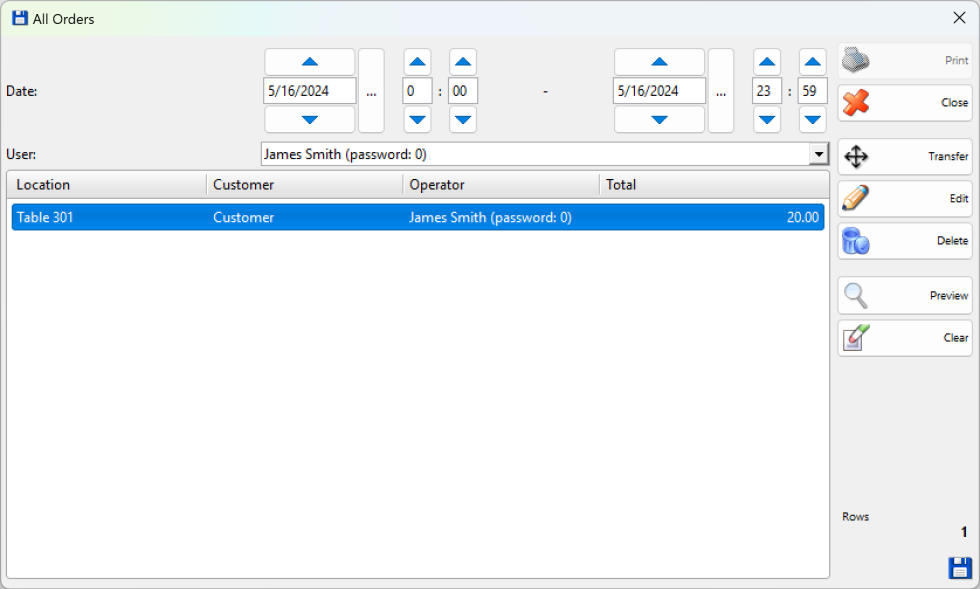Decrease the start hour value 0
The width and height of the screenshot is (980, 589).
click(x=418, y=119)
